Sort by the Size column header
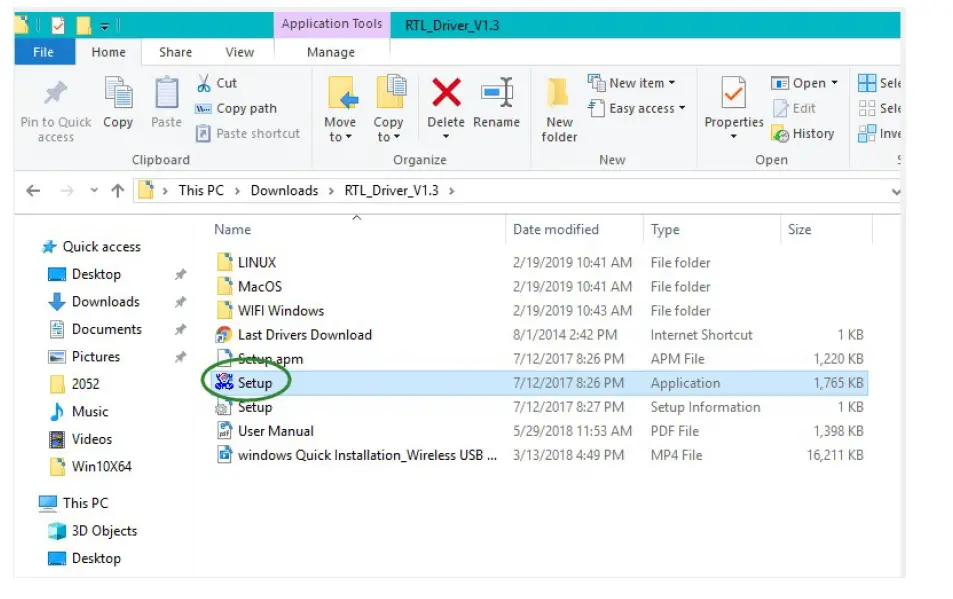The width and height of the screenshot is (953, 599). 799,230
